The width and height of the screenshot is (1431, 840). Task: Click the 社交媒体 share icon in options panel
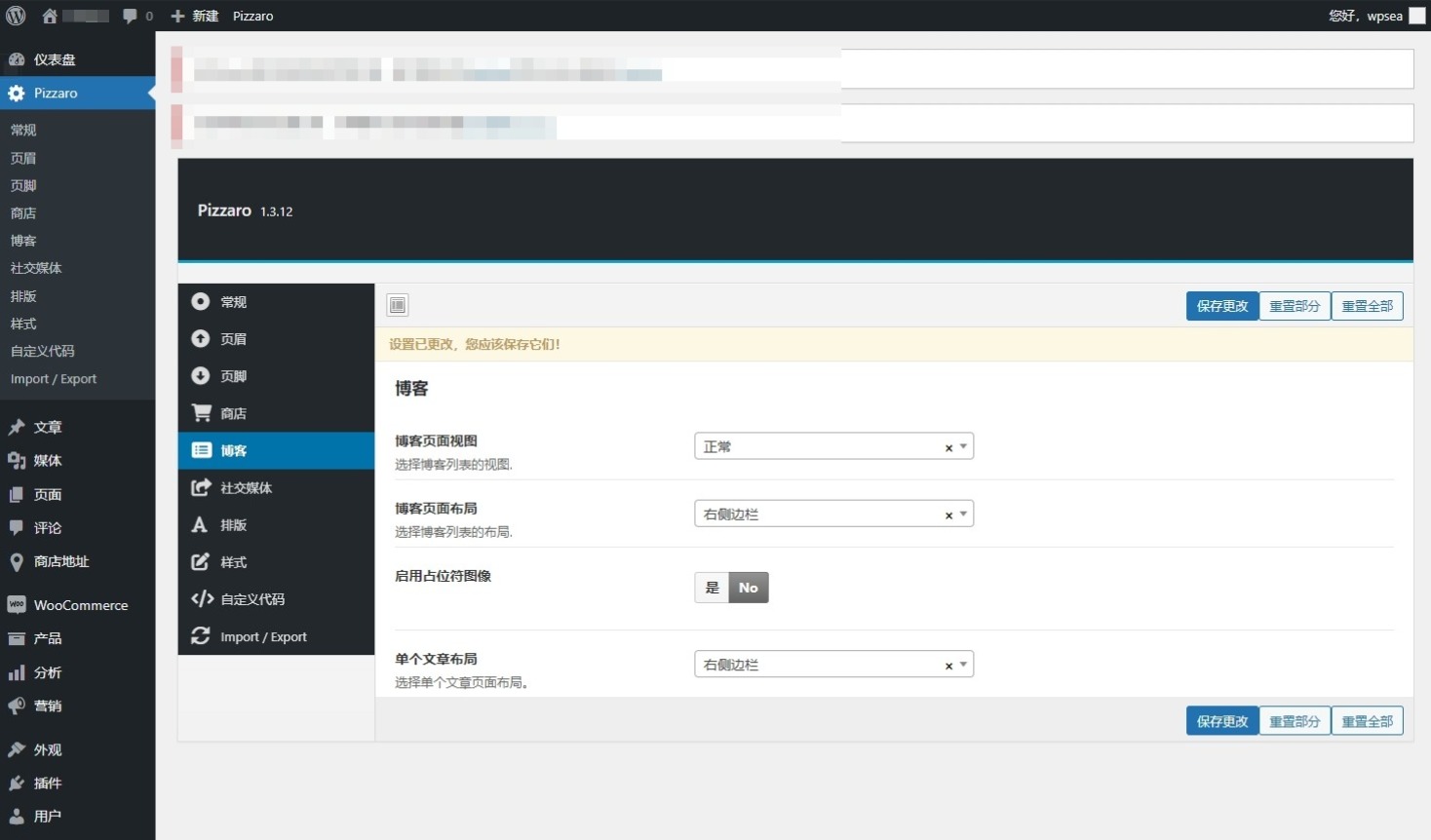coord(202,487)
